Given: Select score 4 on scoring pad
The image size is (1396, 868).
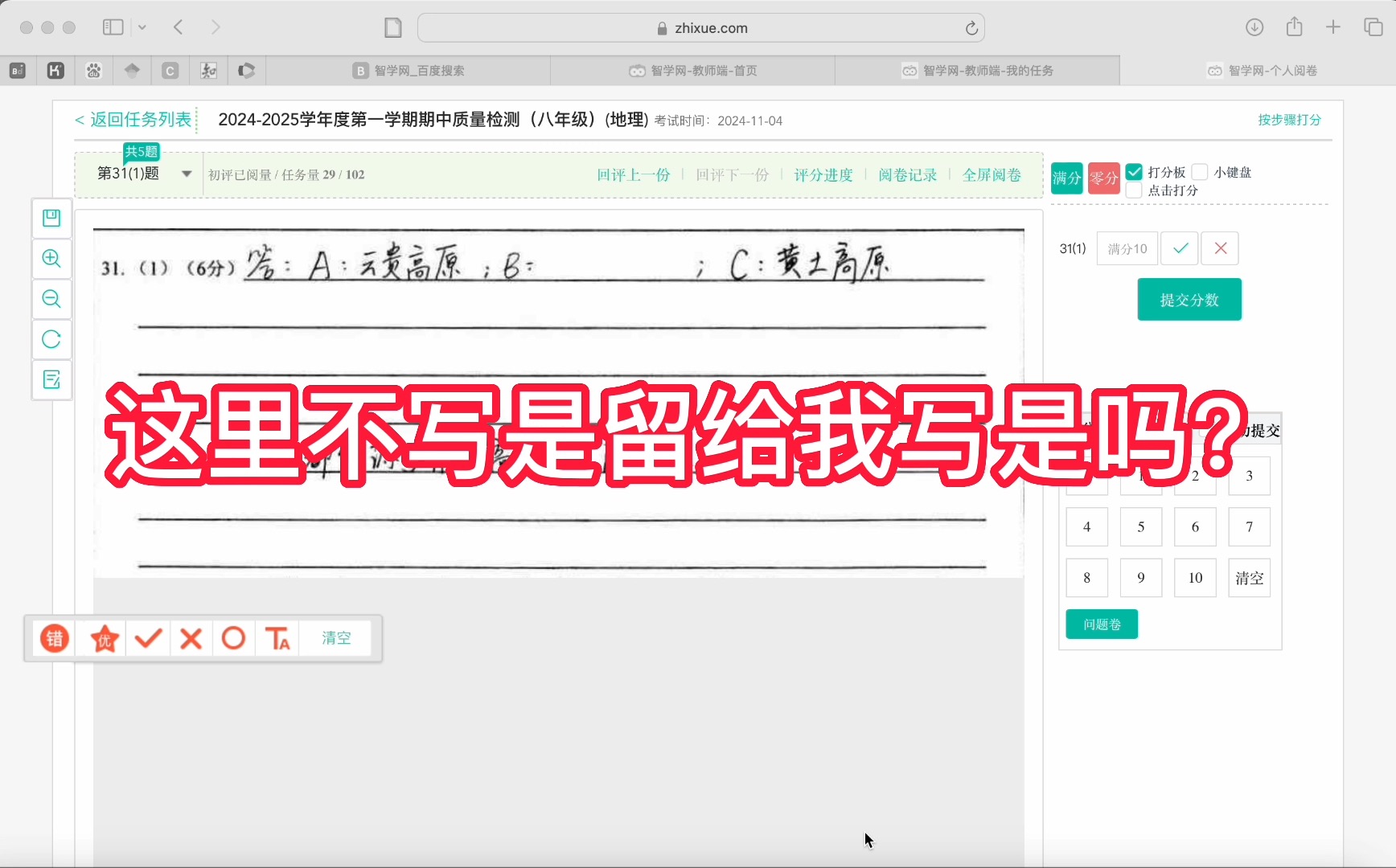Looking at the screenshot, I should [1087, 527].
